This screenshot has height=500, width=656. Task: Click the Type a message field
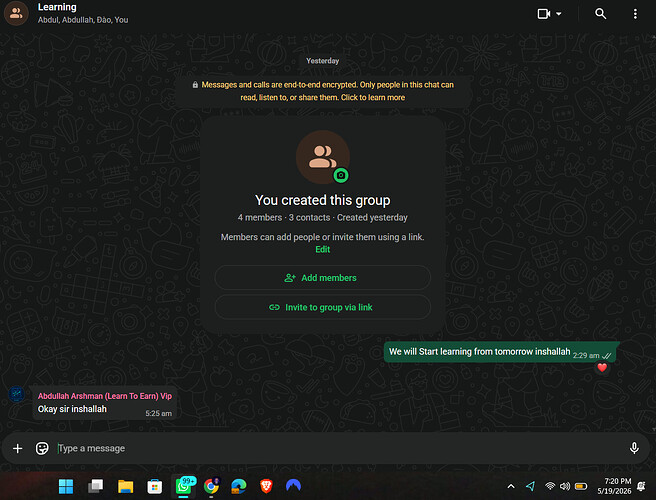pyautogui.click(x=339, y=449)
